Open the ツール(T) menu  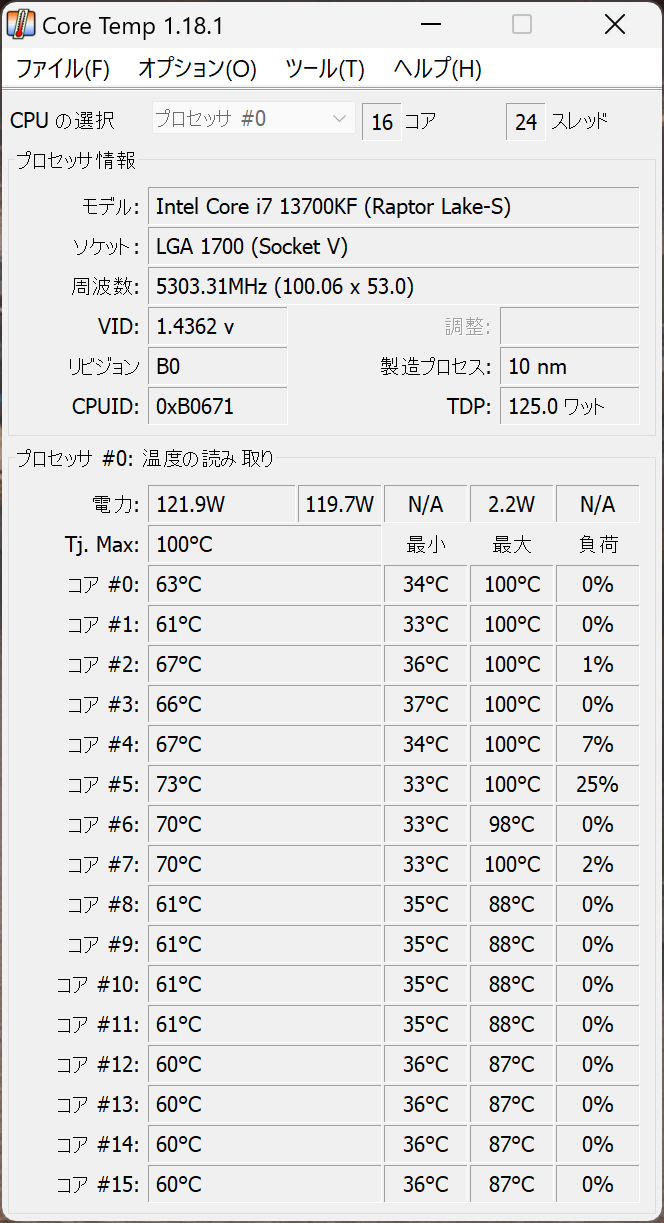pos(325,69)
